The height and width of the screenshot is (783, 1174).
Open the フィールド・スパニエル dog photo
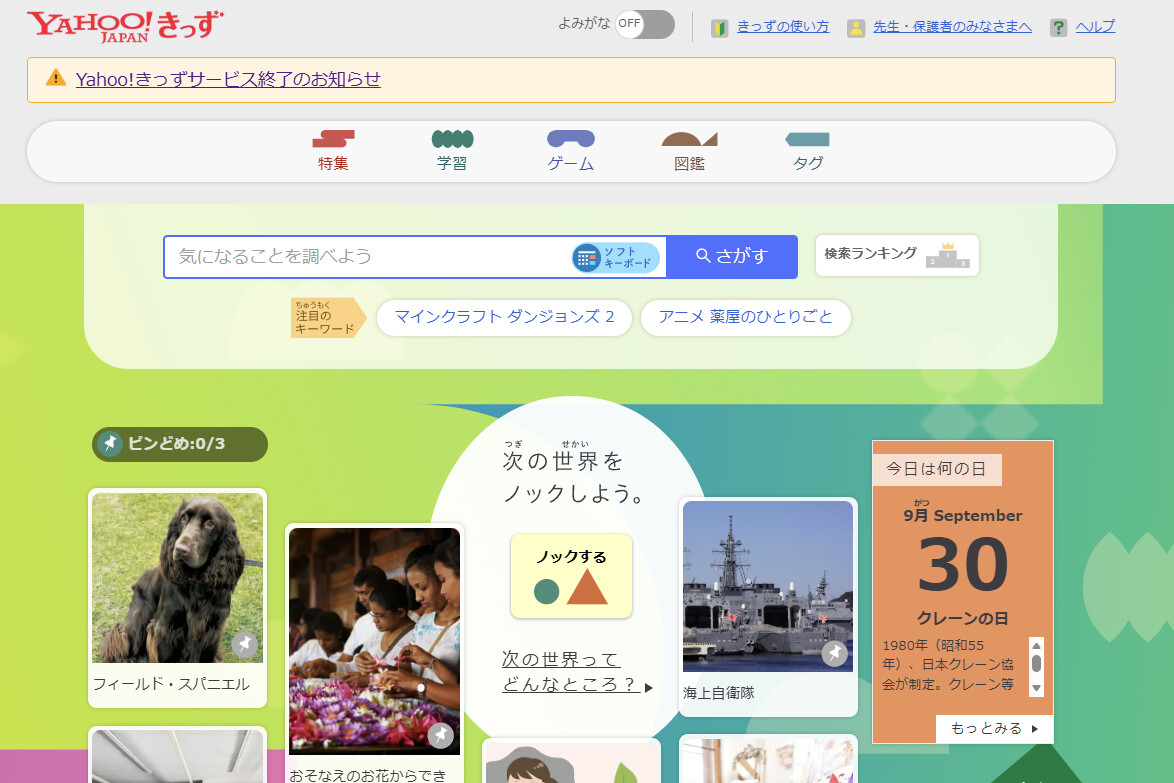click(177, 577)
